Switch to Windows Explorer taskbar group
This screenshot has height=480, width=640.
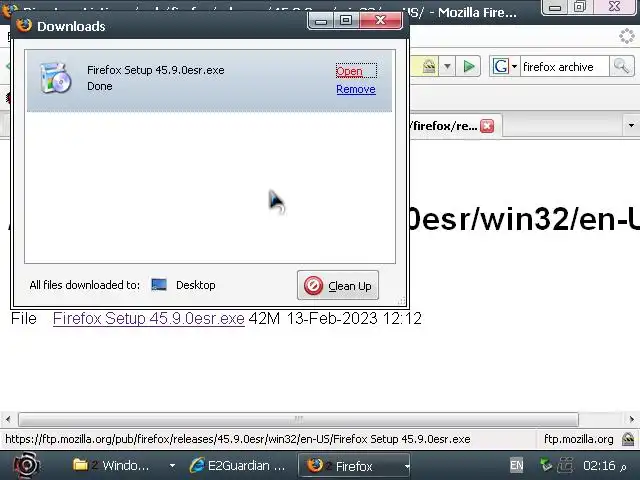118,465
